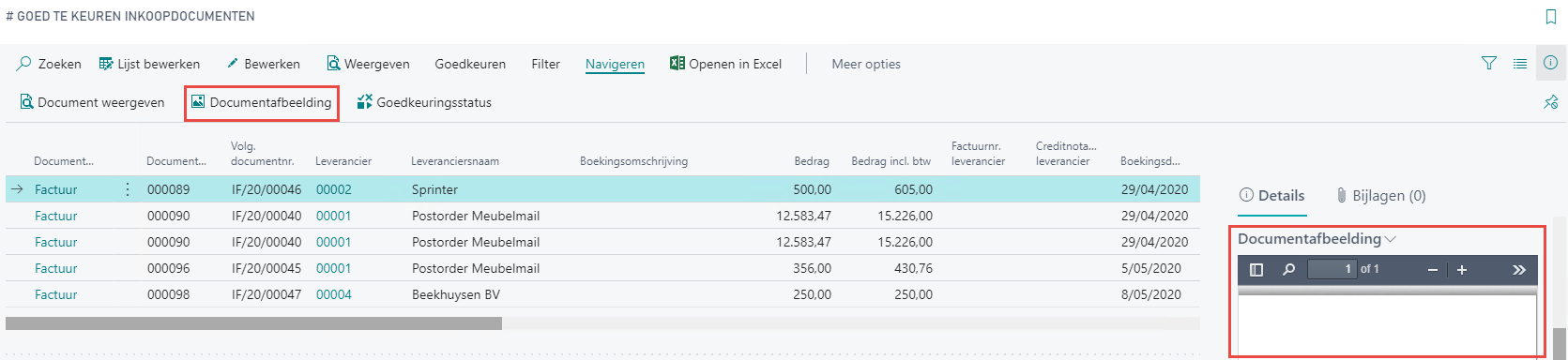Open Goedkeuringsstatus
The height and width of the screenshot is (360, 1568).
(424, 102)
